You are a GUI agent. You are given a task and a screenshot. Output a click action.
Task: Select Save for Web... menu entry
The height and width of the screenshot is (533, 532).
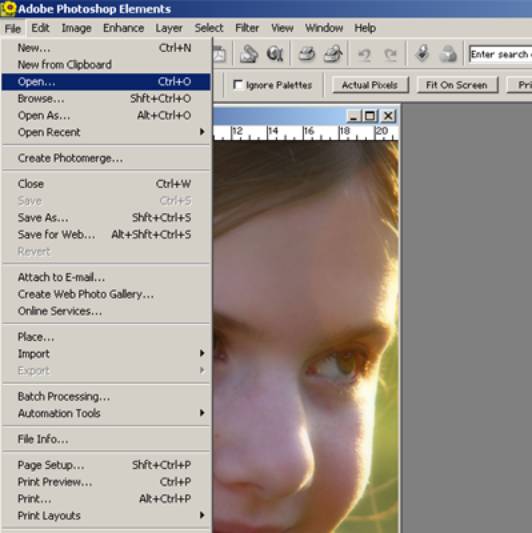tap(105, 234)
